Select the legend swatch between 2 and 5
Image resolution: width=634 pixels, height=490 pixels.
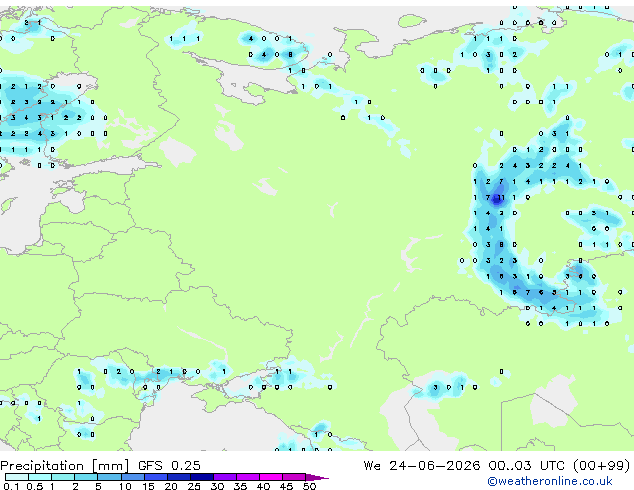coord(86,477)
